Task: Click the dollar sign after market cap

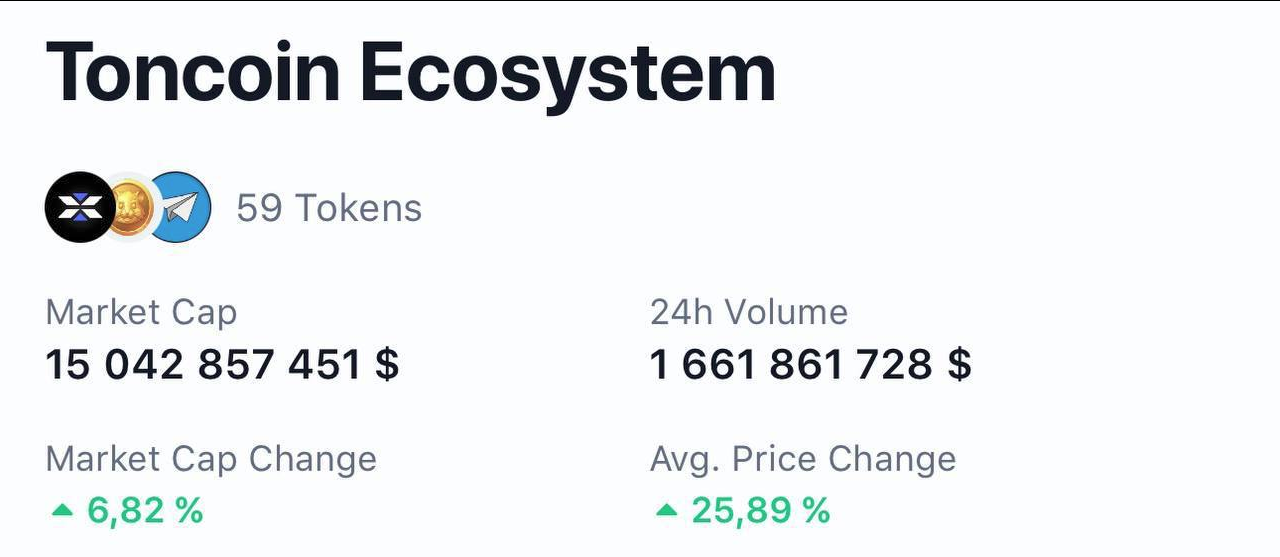Action: [x=387, y=365]
